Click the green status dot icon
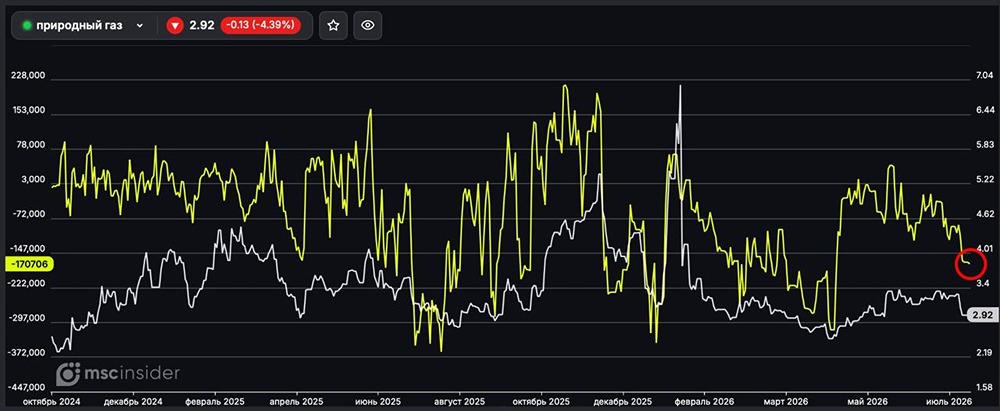1000x411 pixels. coord(27,26)
